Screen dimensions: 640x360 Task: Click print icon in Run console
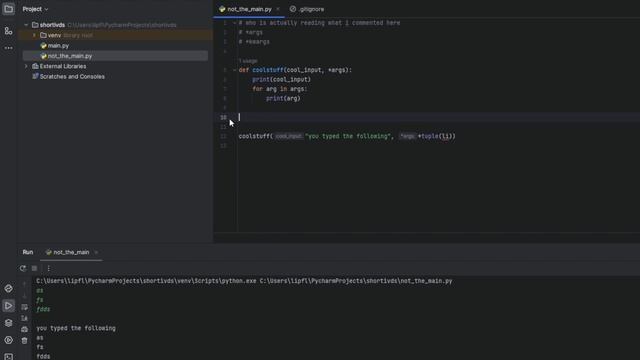[24, 329]
